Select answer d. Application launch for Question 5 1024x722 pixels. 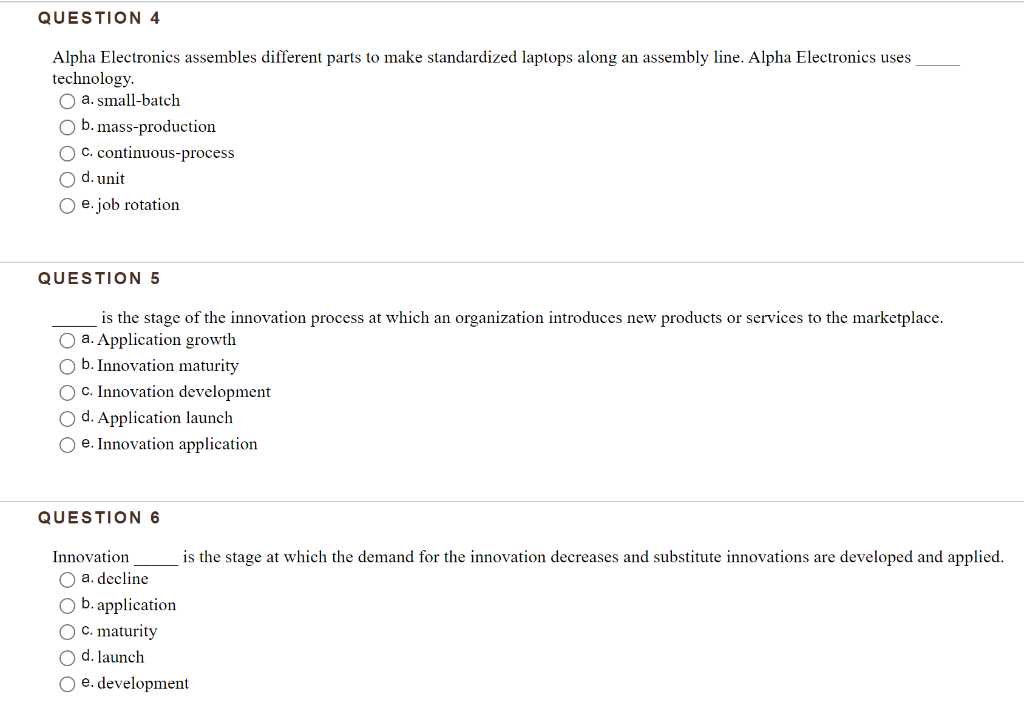pyautogui.click(x=66, y=418)
